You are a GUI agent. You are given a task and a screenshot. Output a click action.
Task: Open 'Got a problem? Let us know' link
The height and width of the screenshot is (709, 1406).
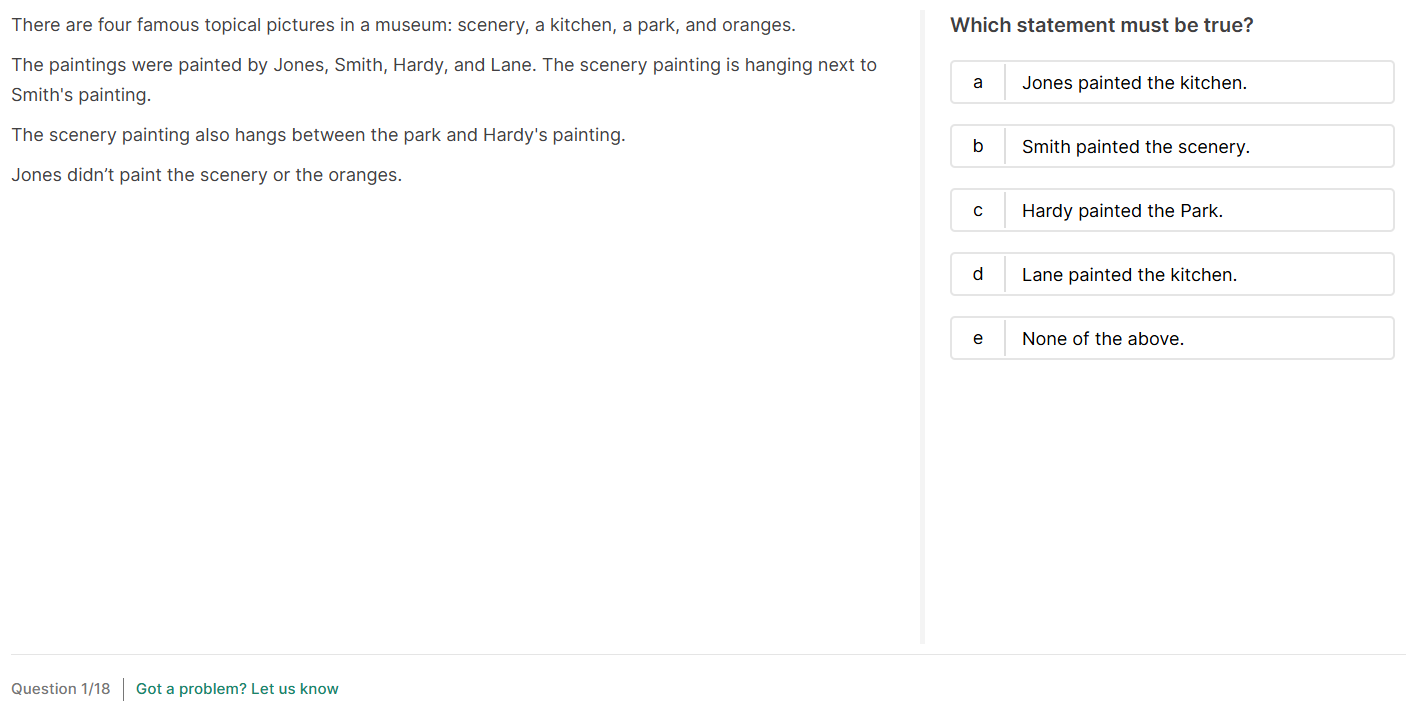(x=237, y=689)
